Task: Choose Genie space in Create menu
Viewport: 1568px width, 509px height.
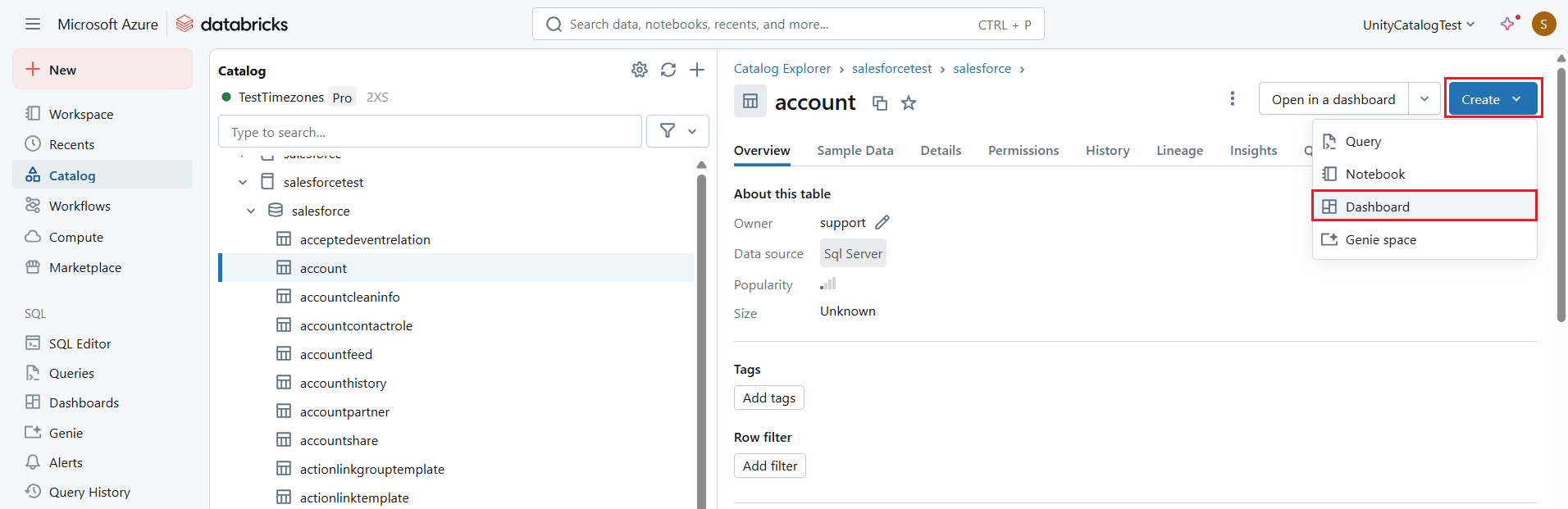Action: [x=1380, y=239]
